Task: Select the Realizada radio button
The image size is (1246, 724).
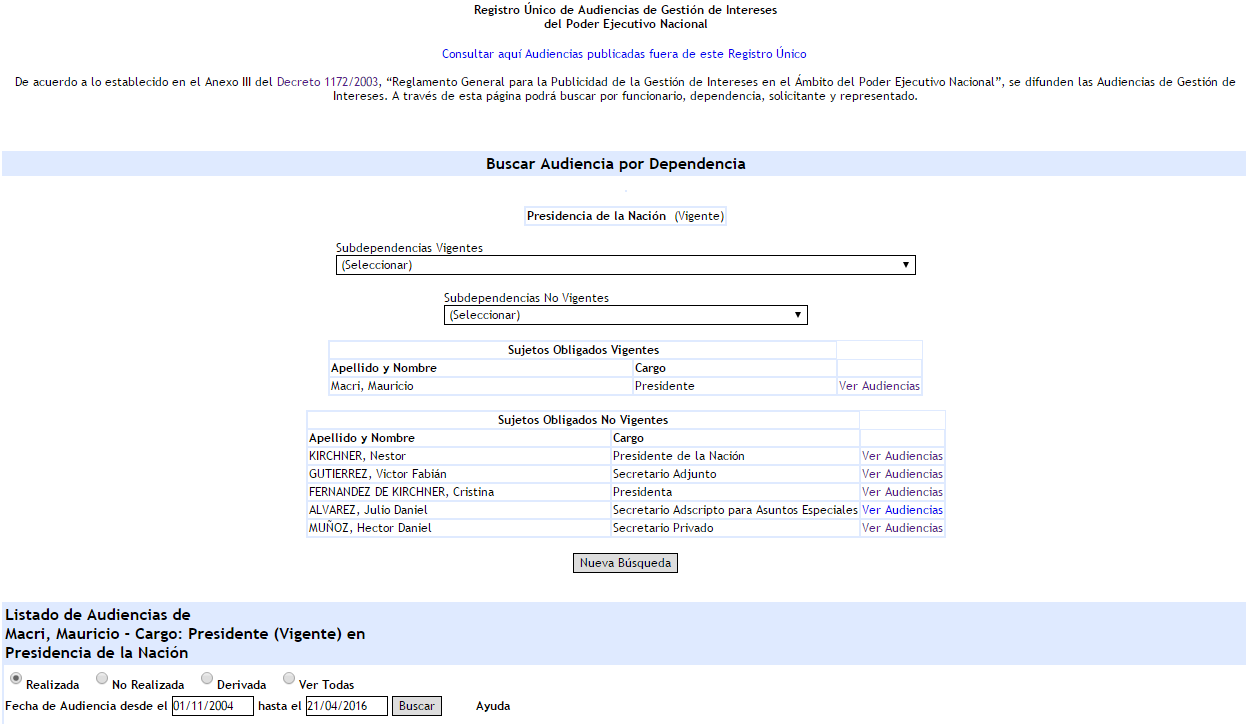Action: tap(16, 678)
